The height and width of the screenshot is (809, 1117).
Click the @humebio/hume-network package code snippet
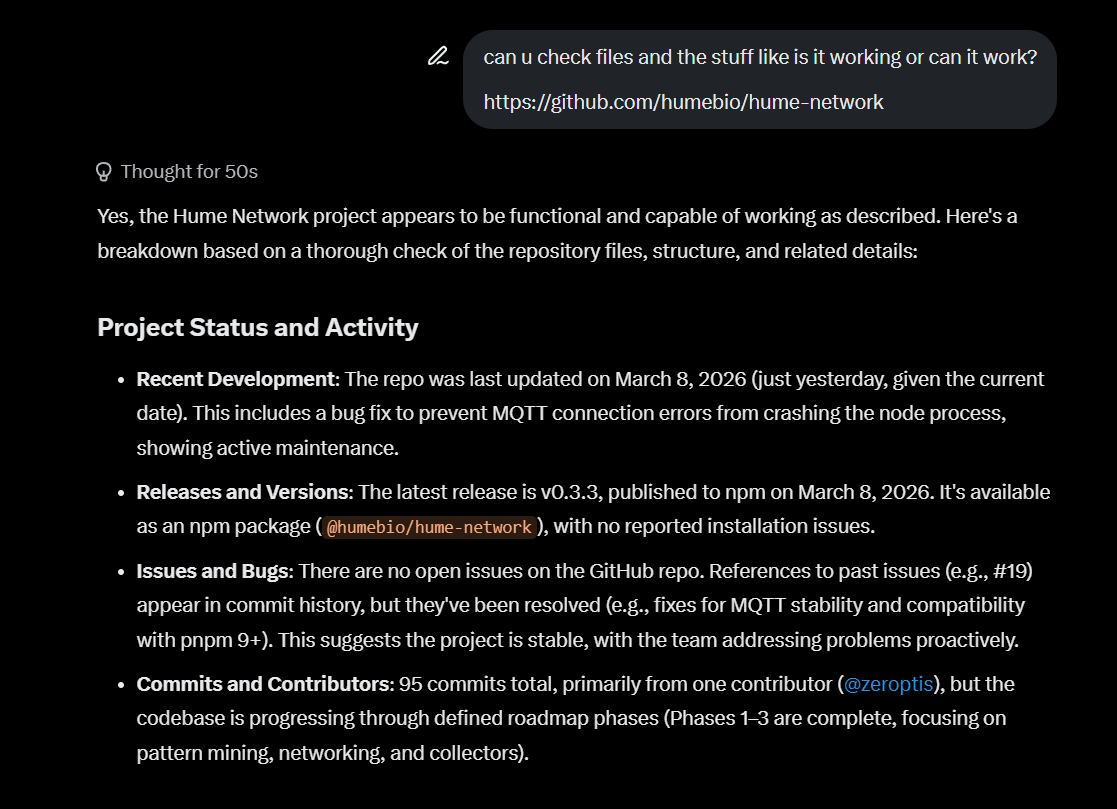tap(429, 527)
